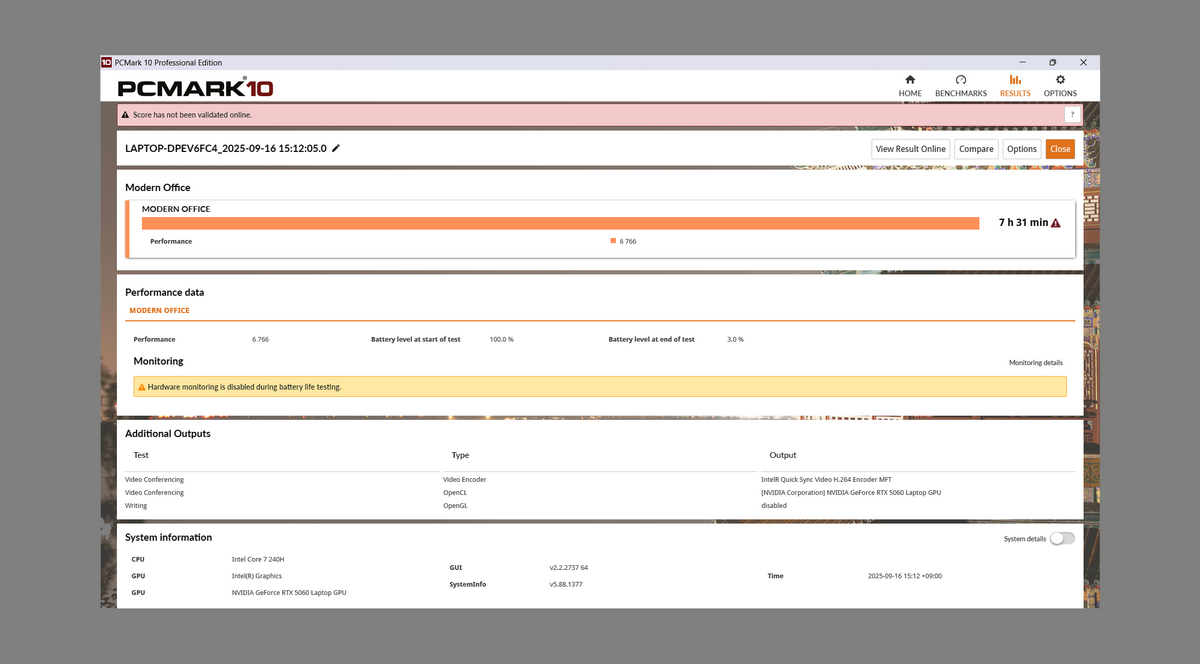The width and height of the screenshot is (1200, 664).
Task: Open Monitoring details link
Action: click(1036, 363)
